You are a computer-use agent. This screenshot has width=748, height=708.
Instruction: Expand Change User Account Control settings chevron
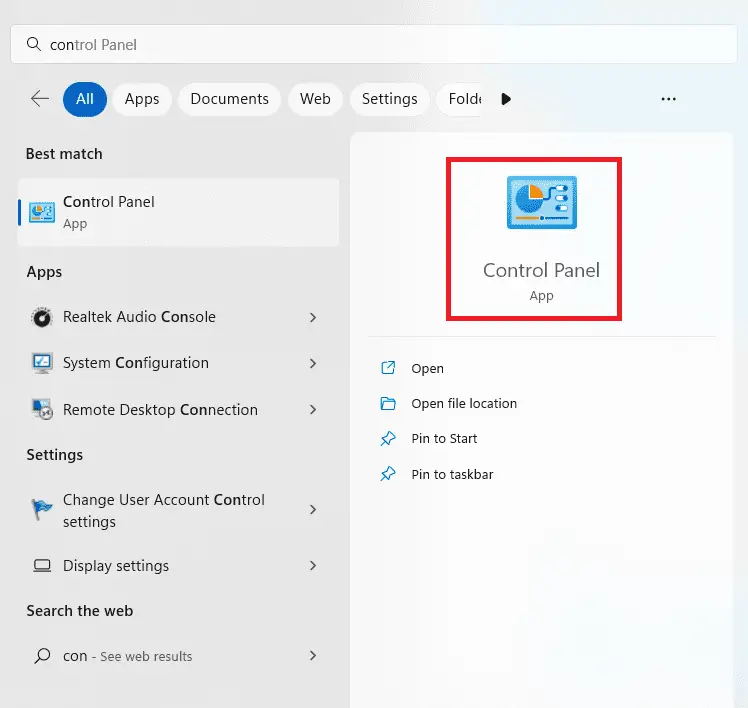click(x=313, y=510)
